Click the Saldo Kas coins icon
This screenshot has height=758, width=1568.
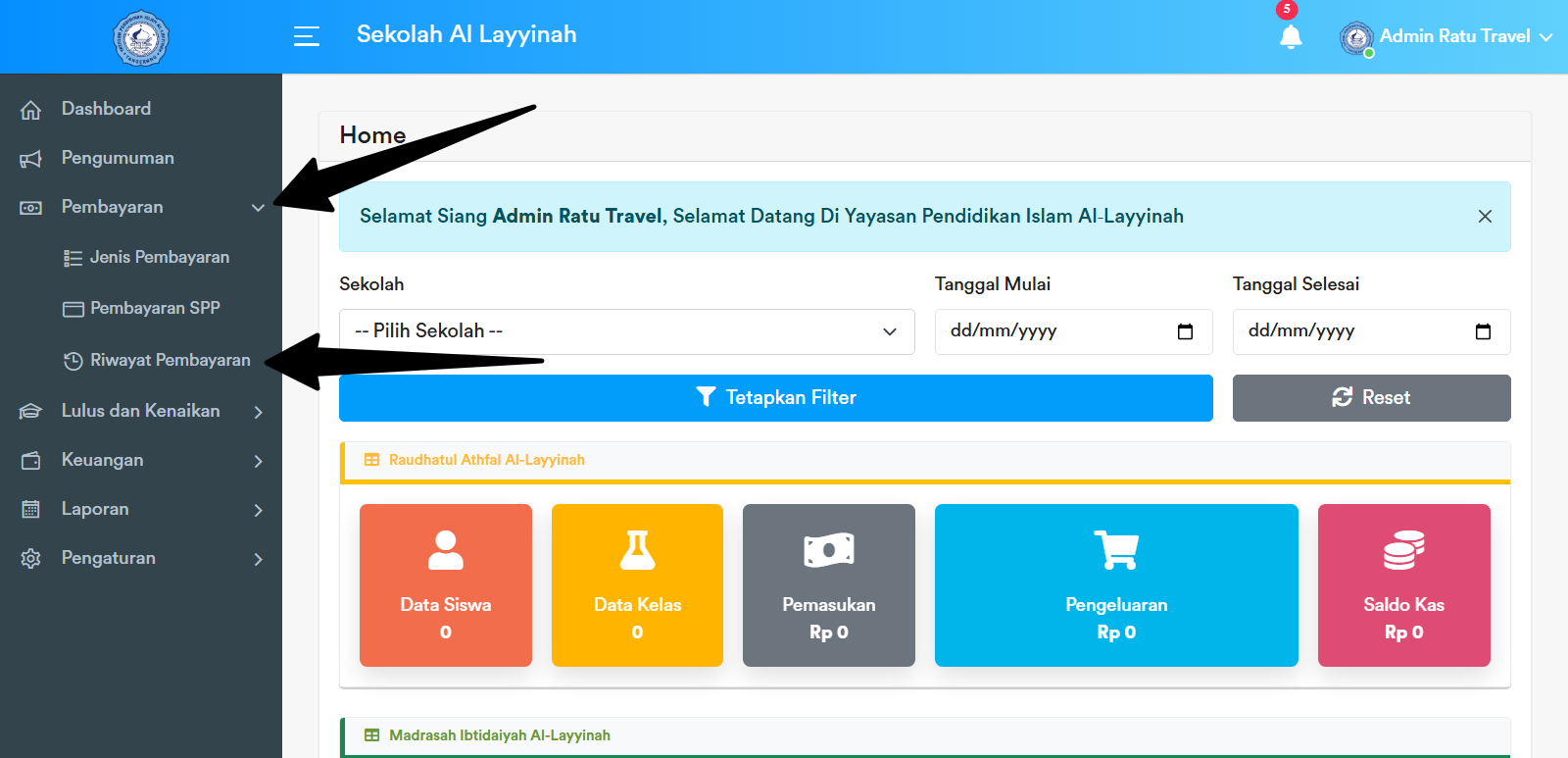tap(1404, 550)
